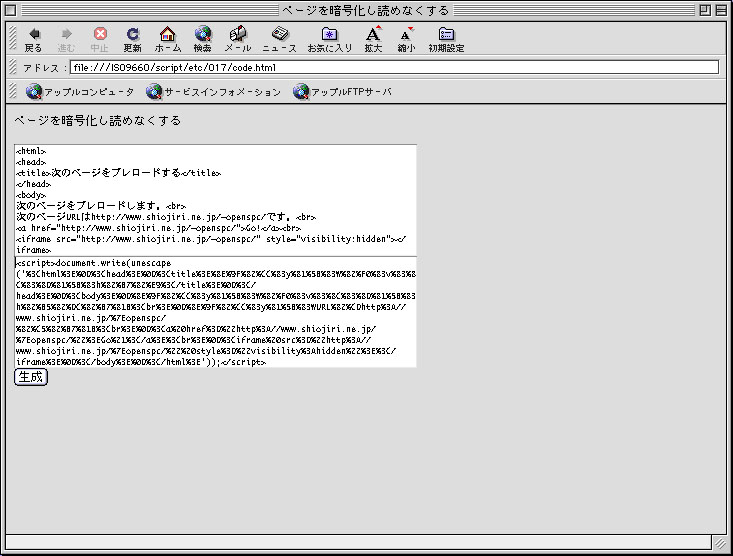The height and width of the screenshot is (556, 733).
Task: Shrink text with the 縮小 icon
Action: click(406, 39)
